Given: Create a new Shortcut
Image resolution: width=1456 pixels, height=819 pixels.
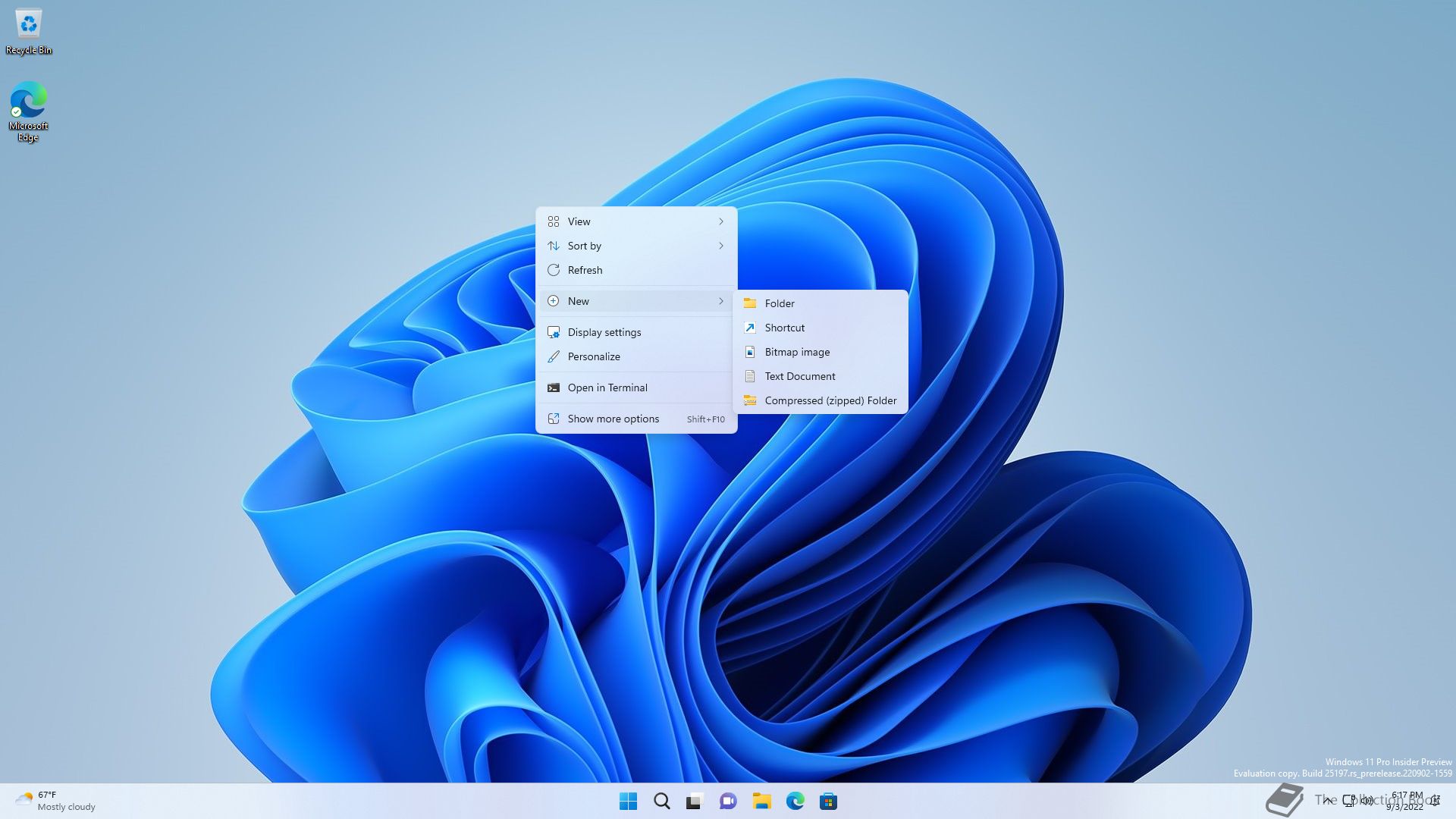Looking at the screenshot, I should [821, 328].
